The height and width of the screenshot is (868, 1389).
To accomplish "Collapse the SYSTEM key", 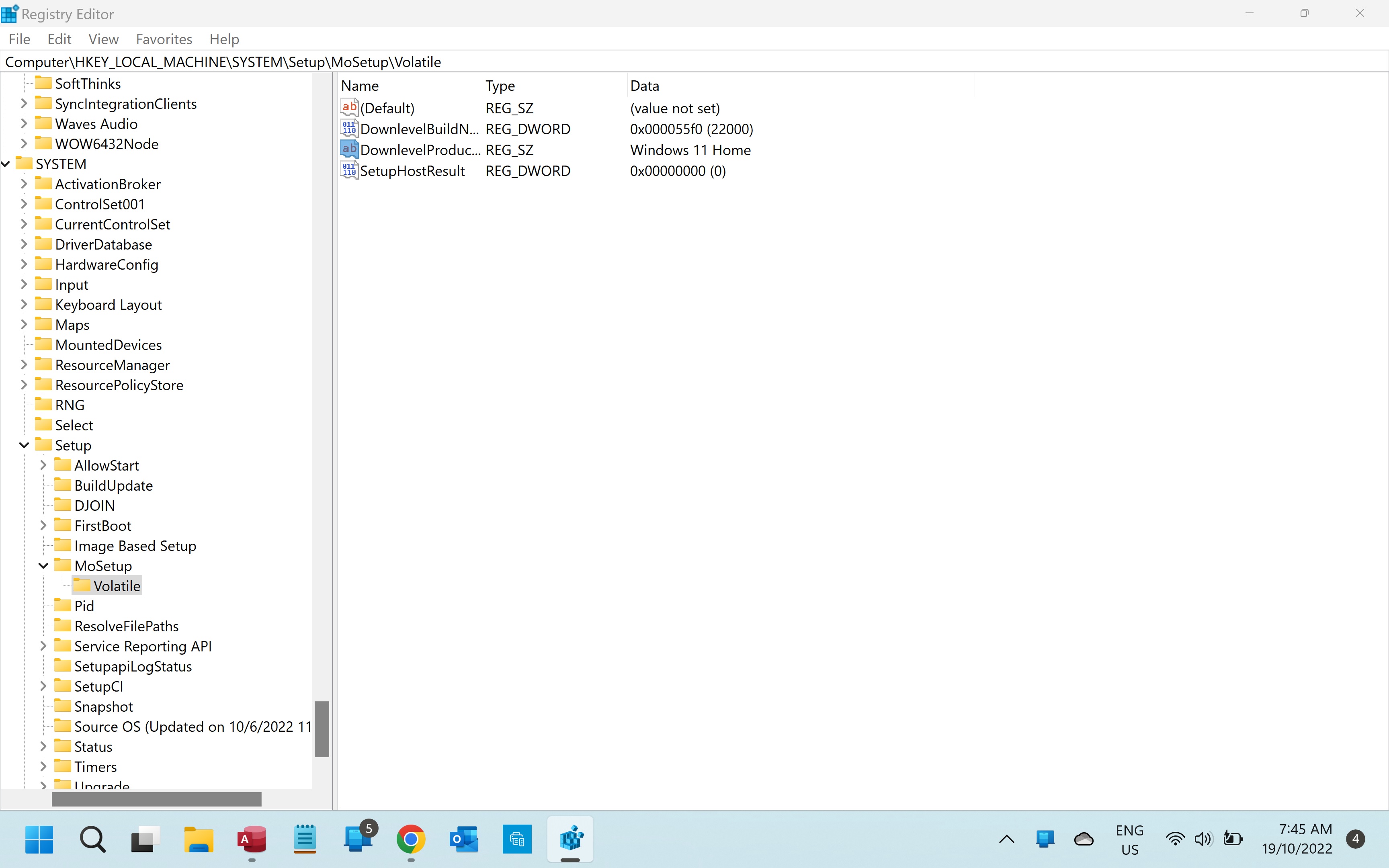I will [5, 164].
